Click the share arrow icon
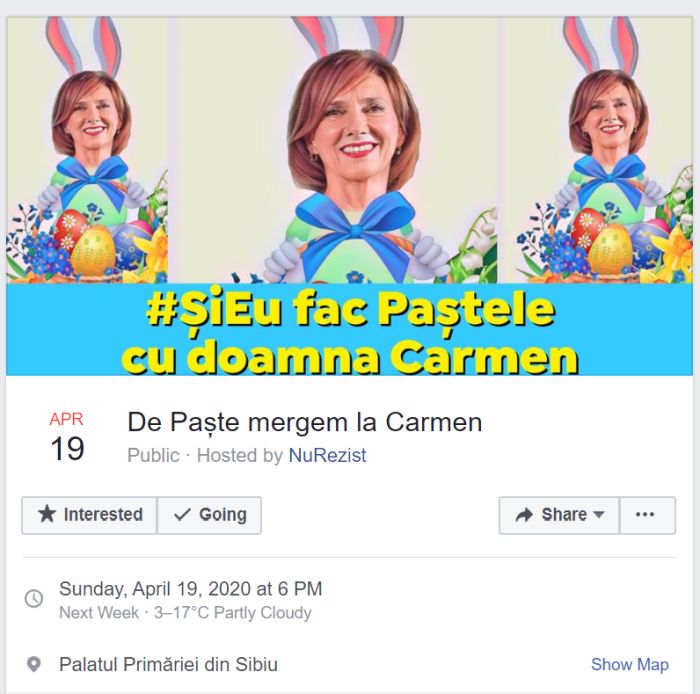This screenshot has width=700, height=694. click(x=524, y=515)
